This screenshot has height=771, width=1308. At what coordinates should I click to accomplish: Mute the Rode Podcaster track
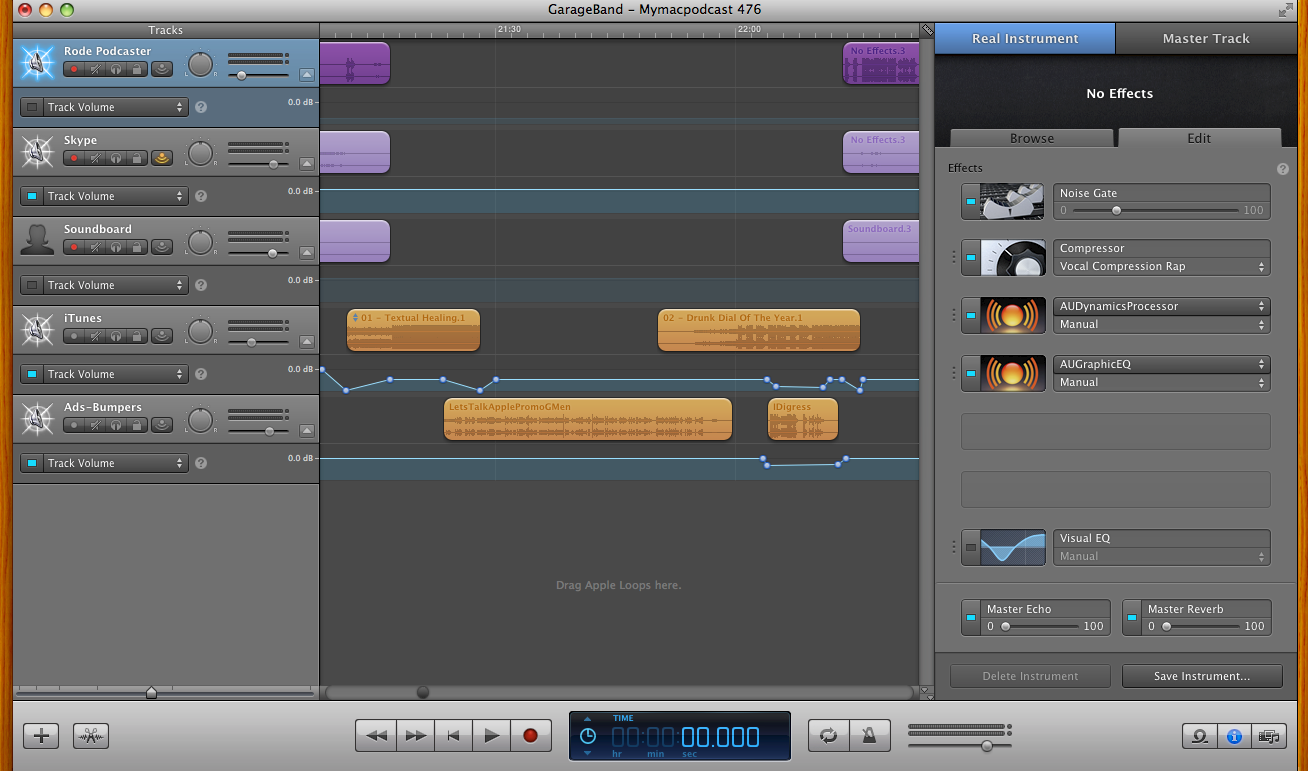(x=95, y=70)
